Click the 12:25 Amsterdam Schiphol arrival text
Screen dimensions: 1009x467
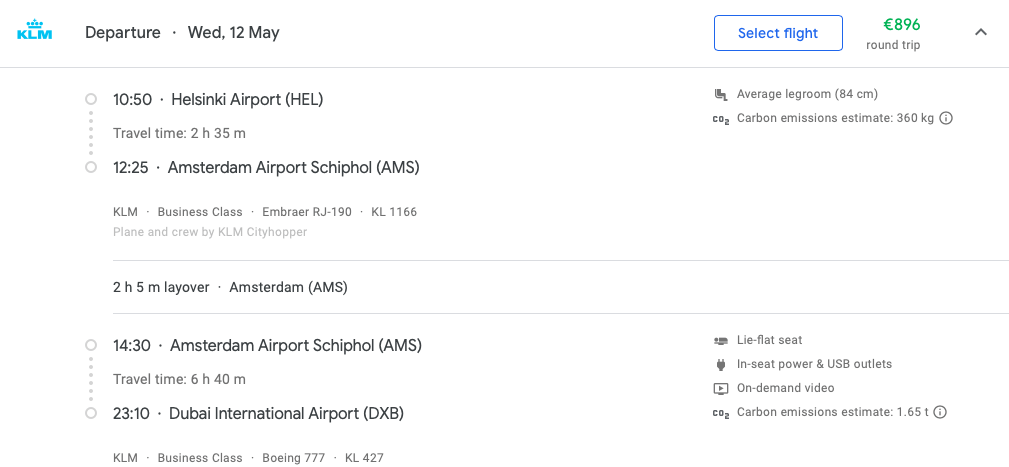266,168
